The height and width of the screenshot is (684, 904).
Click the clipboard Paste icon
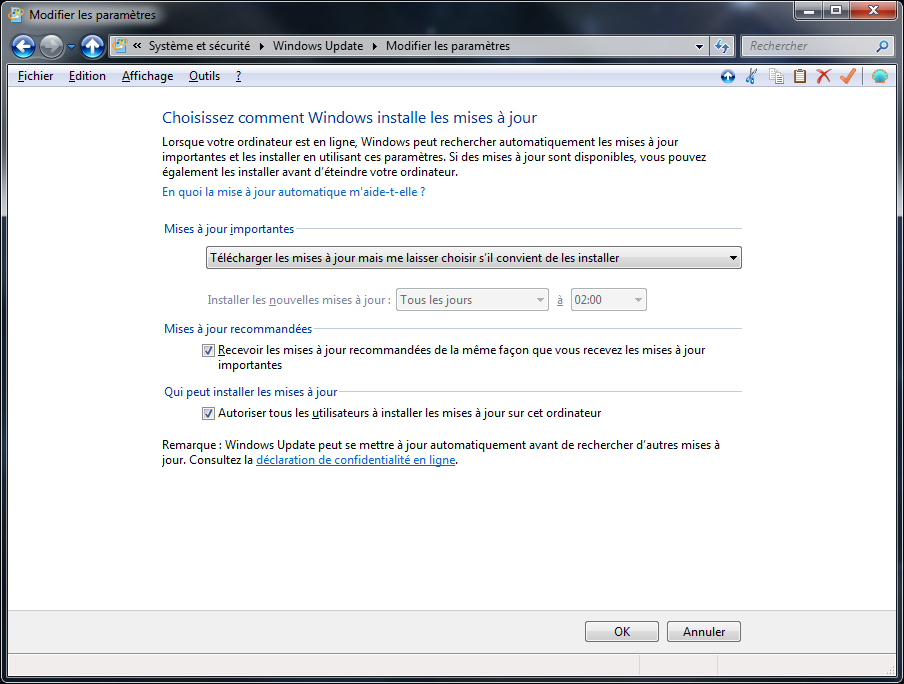800,76
